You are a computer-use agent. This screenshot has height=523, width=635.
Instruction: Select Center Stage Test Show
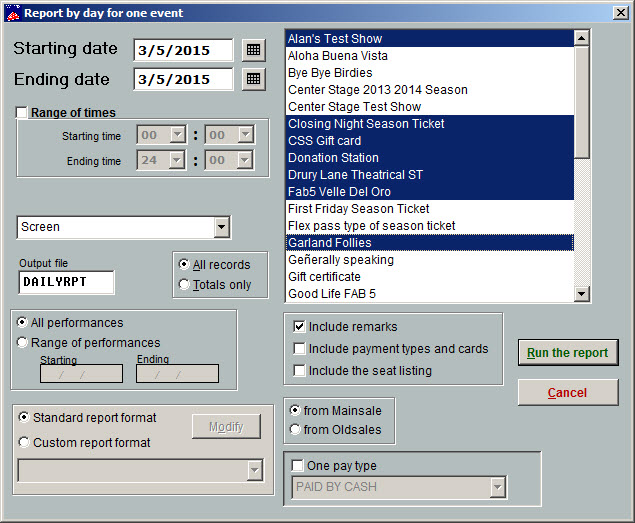(430, 107)
